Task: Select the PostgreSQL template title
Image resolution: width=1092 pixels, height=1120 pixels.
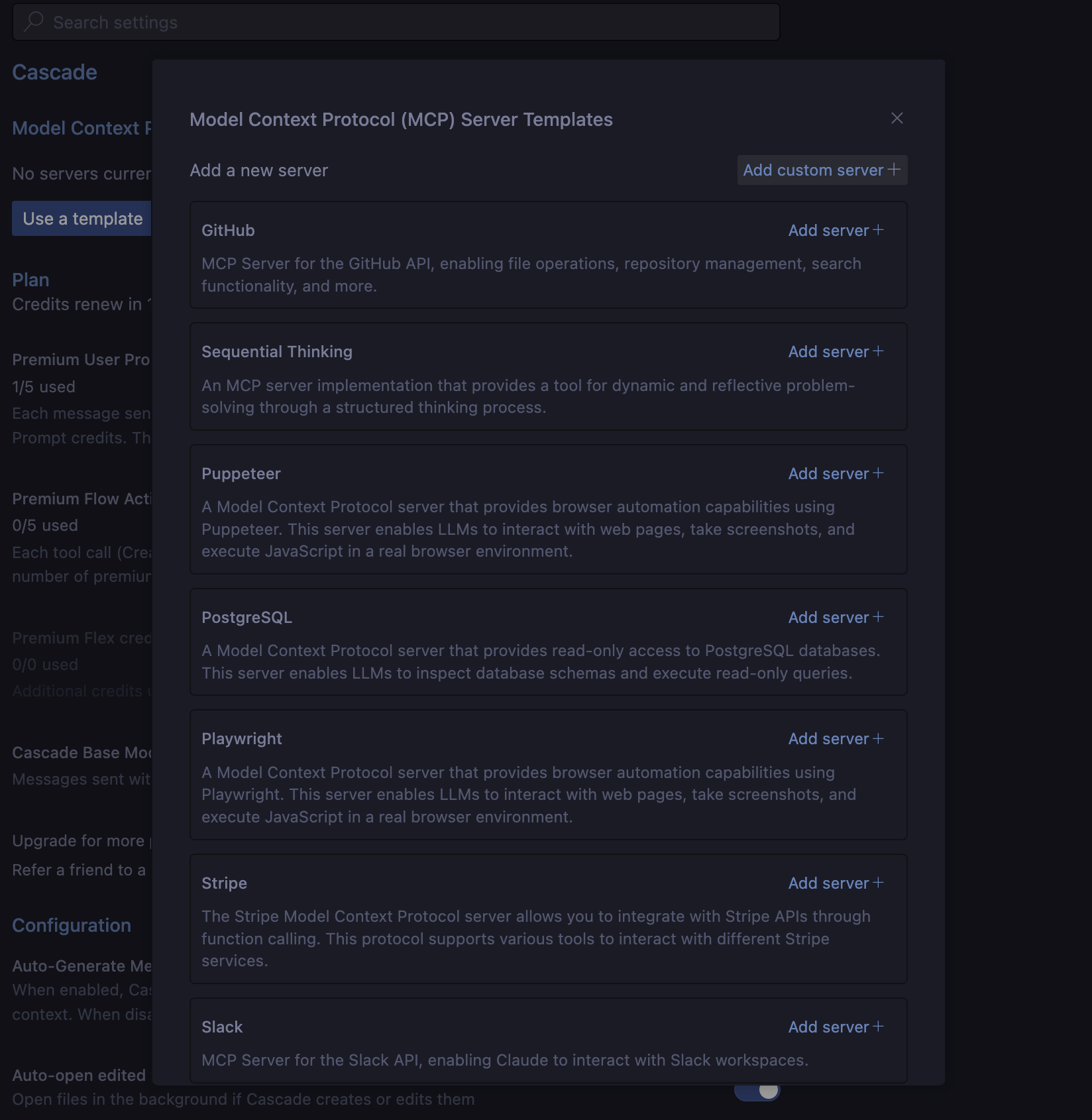Action: coord(246,618)
